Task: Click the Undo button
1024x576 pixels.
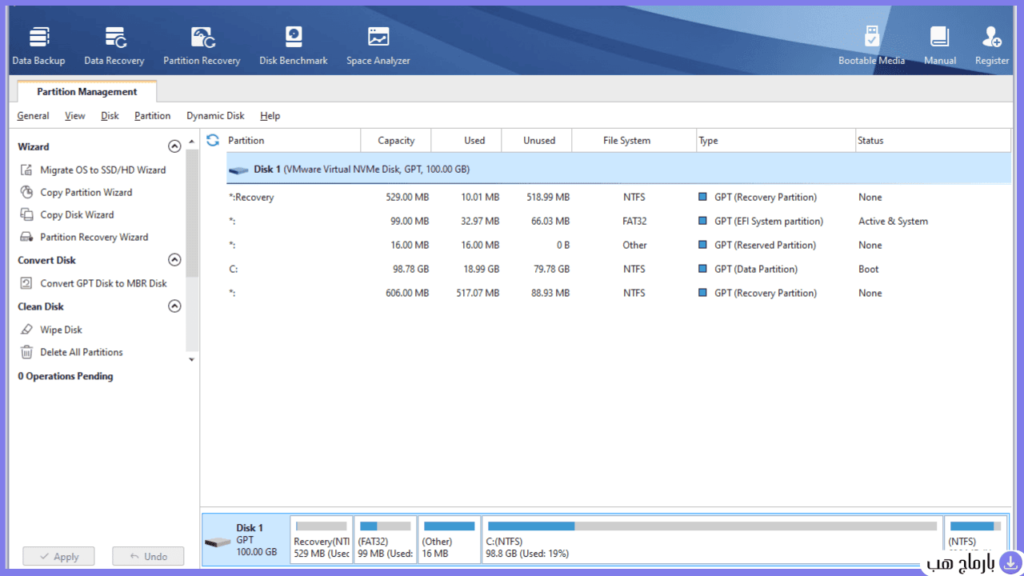Action: (148, 556)
